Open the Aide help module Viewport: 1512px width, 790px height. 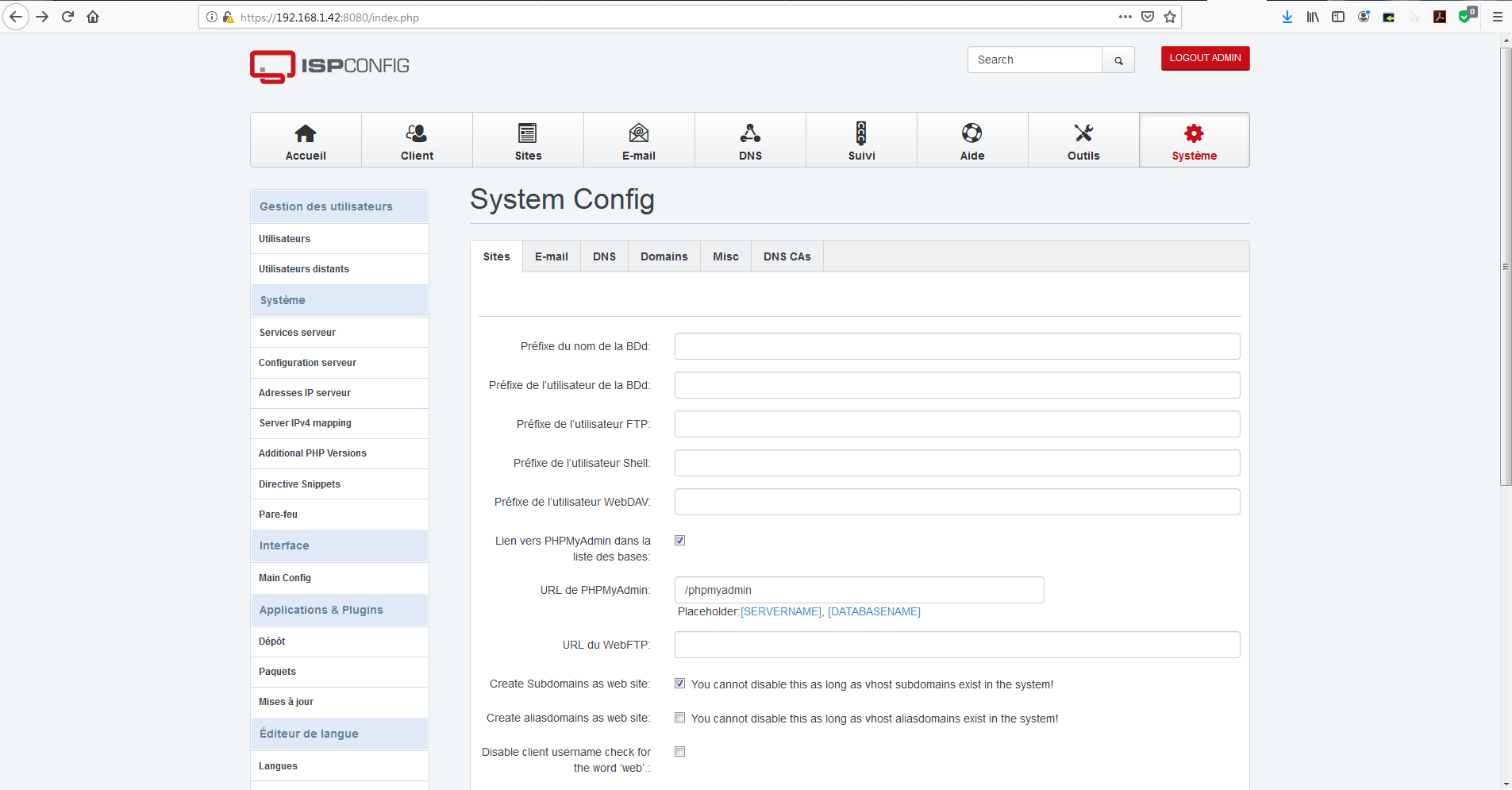(972, 141)
